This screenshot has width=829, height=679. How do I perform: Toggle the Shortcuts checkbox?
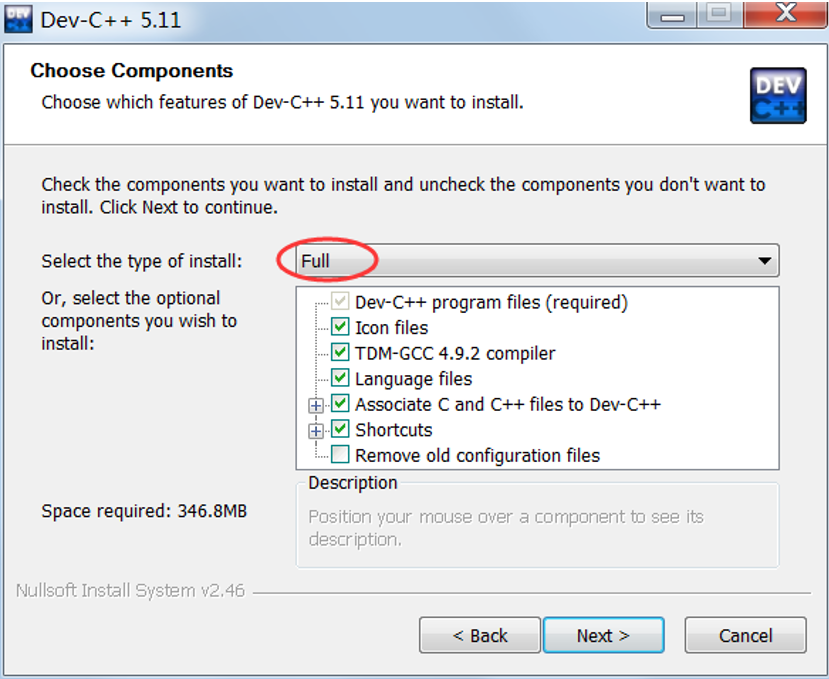coord(341,430)
